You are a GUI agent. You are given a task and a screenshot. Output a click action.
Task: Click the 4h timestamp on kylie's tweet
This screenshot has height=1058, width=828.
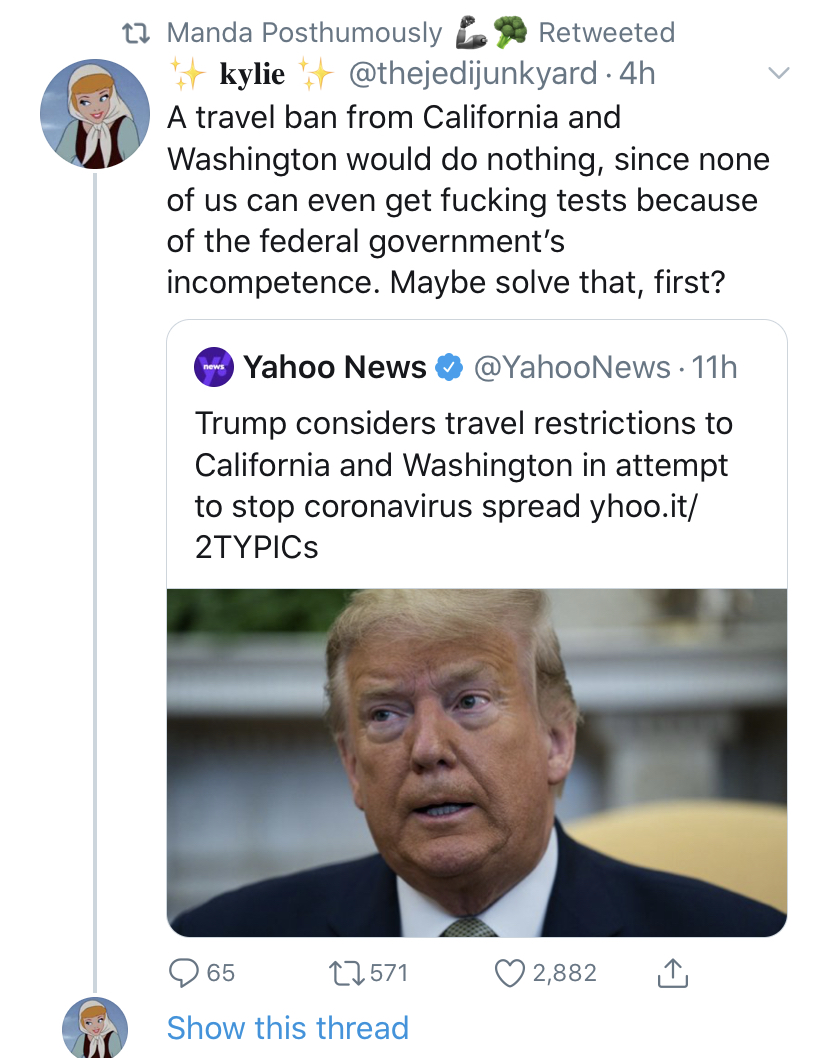click(637, 73)
